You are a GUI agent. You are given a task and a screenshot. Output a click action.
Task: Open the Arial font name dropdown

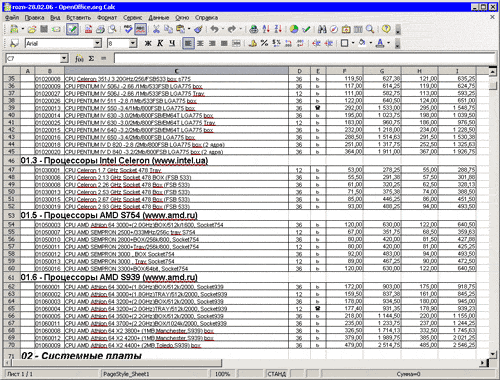[x=97, y=43]
